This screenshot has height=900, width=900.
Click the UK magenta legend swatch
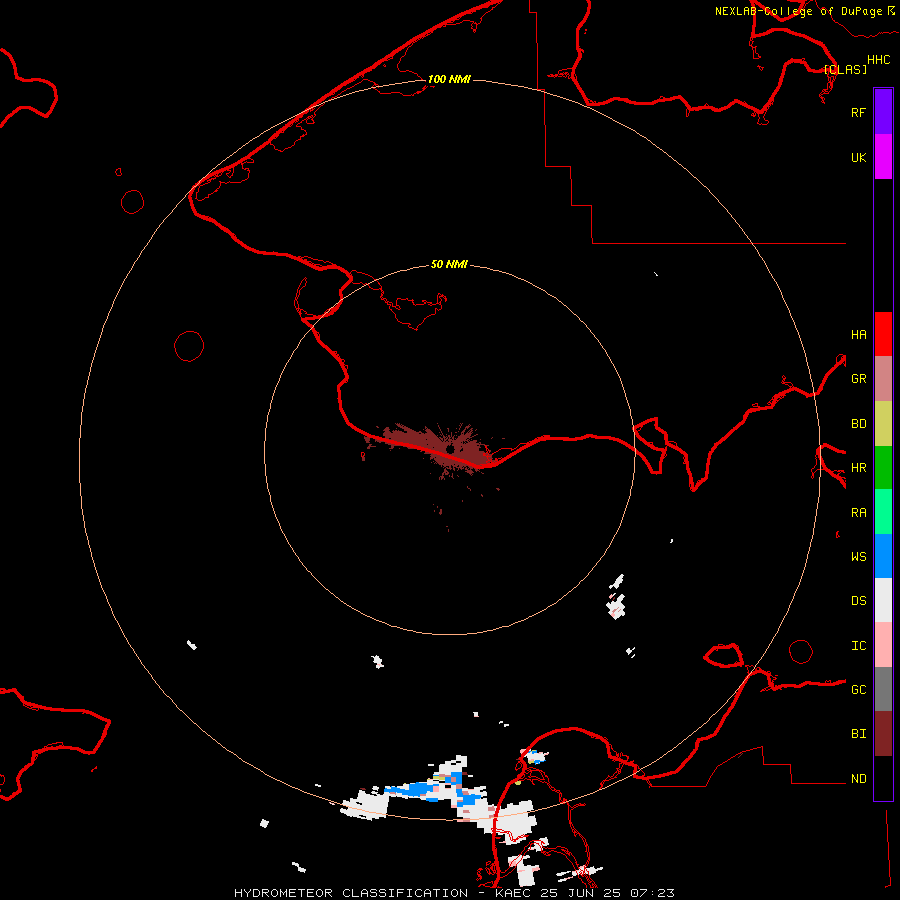click(883, 157)
